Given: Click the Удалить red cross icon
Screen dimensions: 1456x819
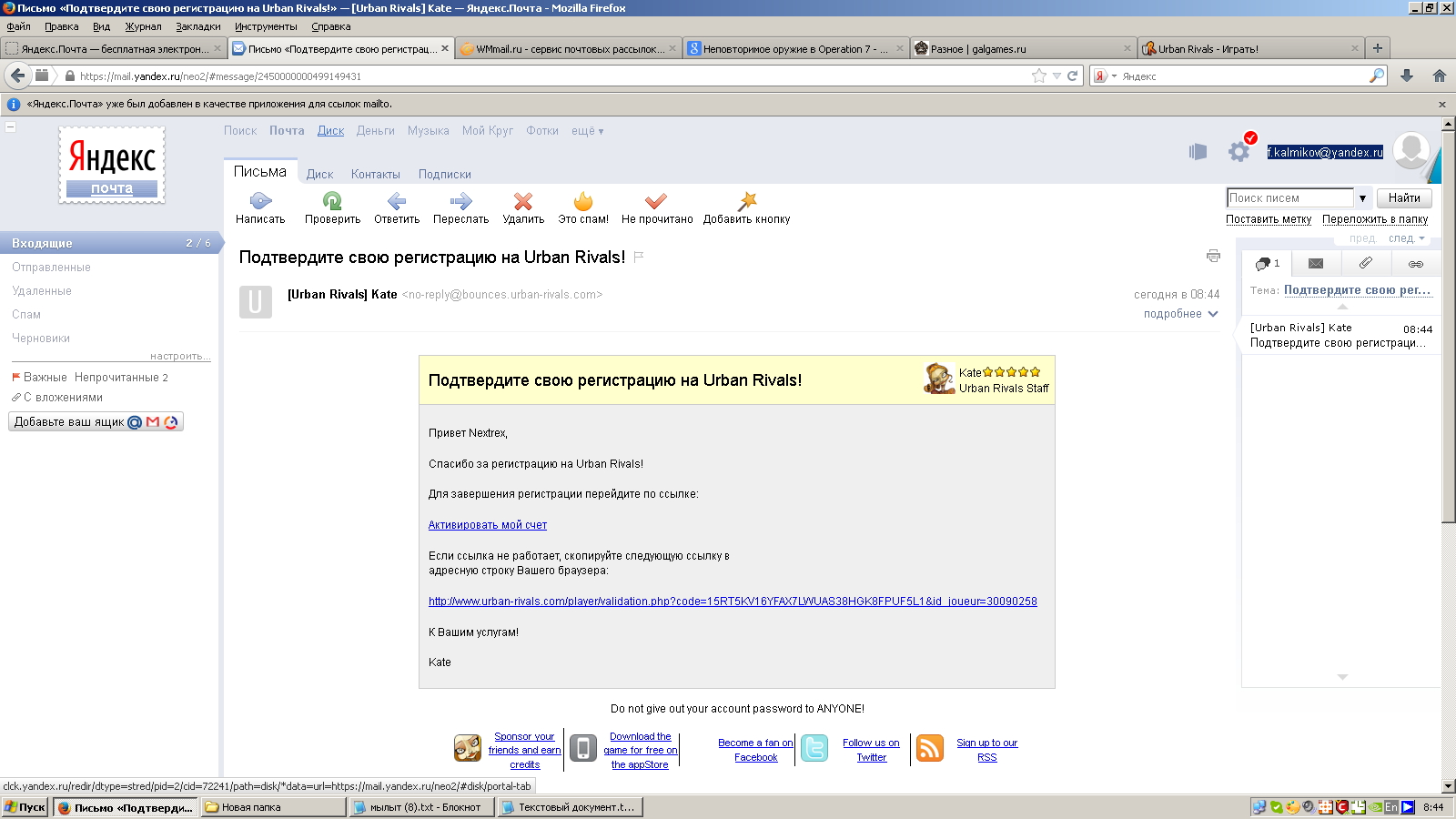Looking at the screenshot, I should (x=523, y=201).
